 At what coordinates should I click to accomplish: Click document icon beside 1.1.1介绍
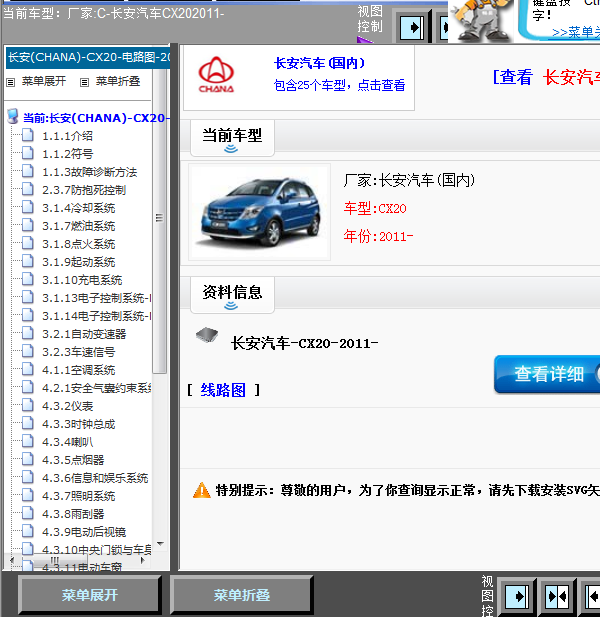point(28,135)
